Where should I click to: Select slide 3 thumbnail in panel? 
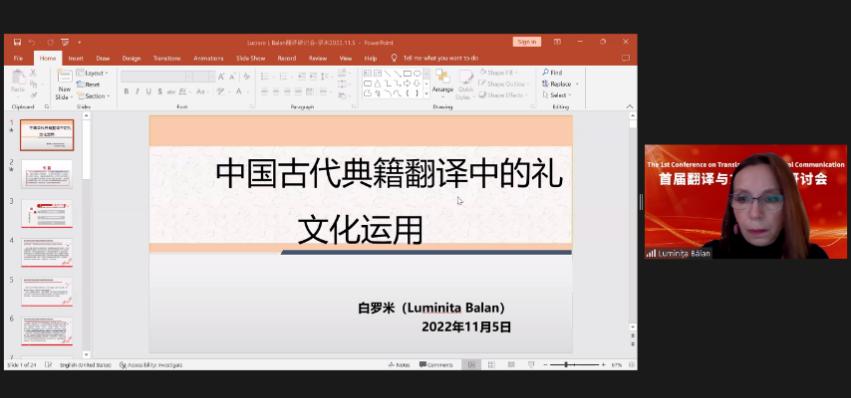(47, 213)
